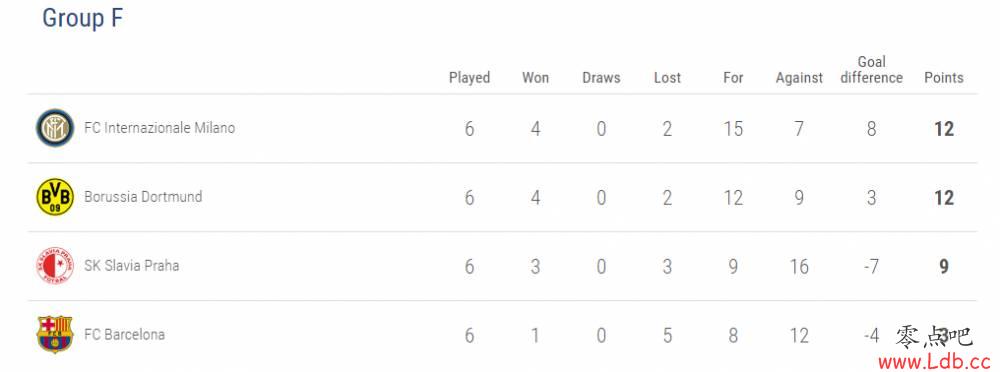Click the FC Barcelona crest
1000x372 pixels.
tap(55, 334)
